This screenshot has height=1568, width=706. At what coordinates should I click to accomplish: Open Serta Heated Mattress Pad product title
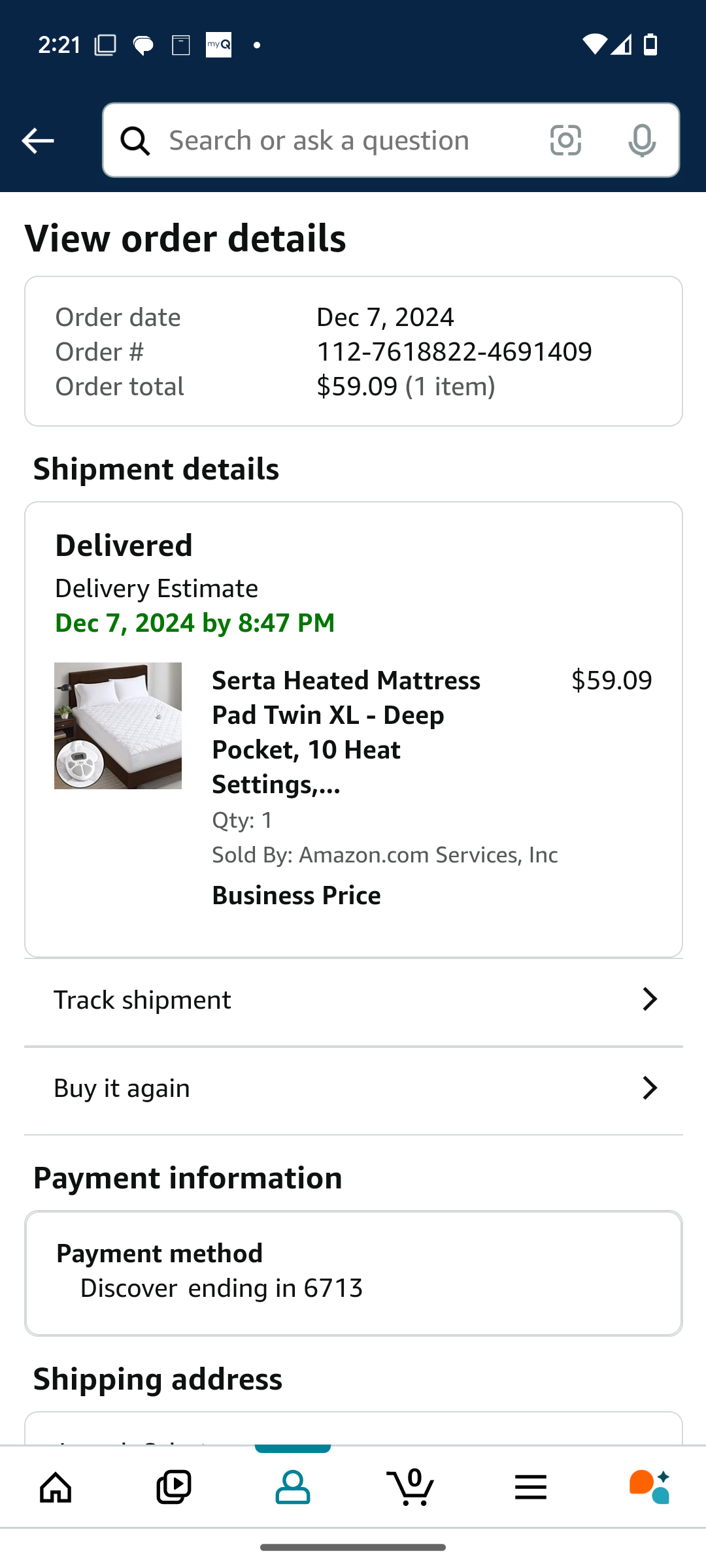coord(346,732)
